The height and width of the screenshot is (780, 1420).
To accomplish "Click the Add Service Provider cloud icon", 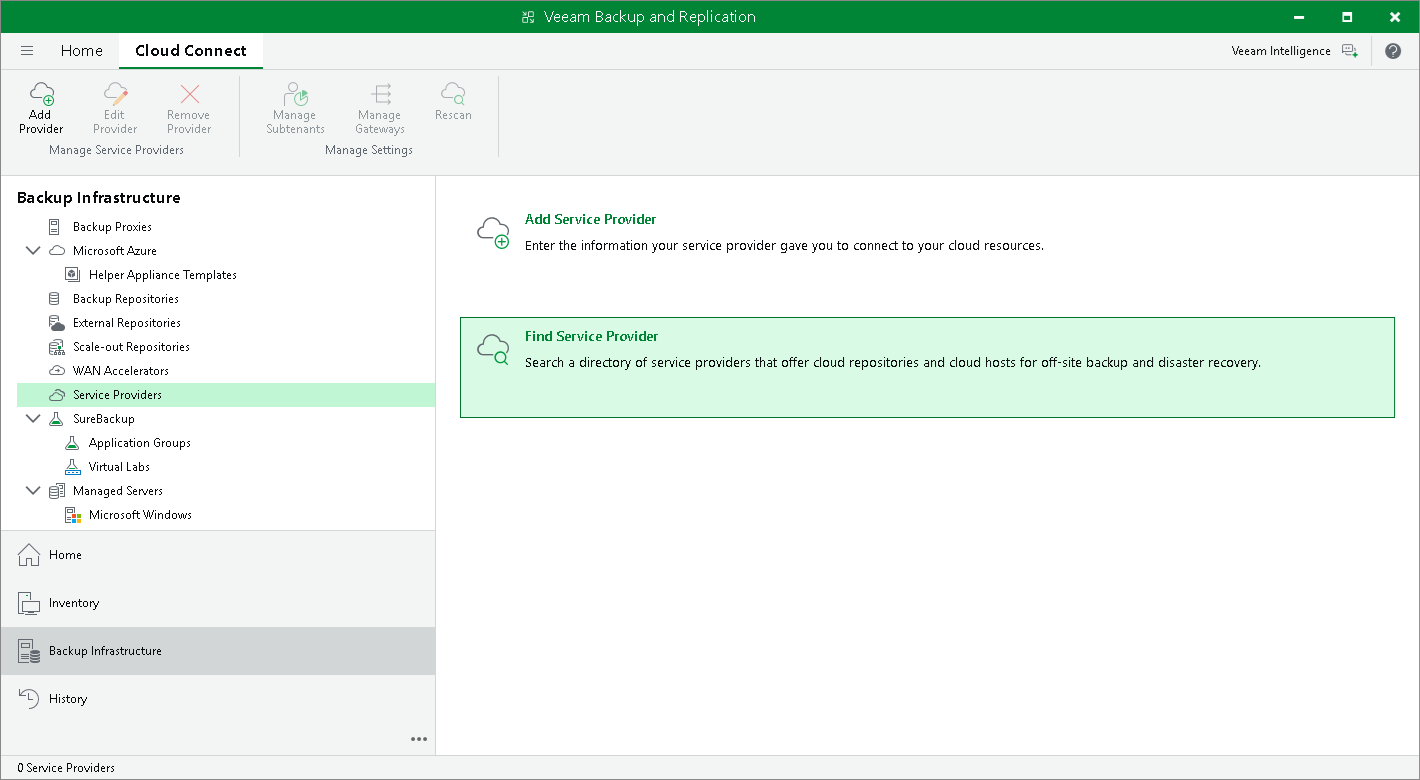I will (493, 232).
